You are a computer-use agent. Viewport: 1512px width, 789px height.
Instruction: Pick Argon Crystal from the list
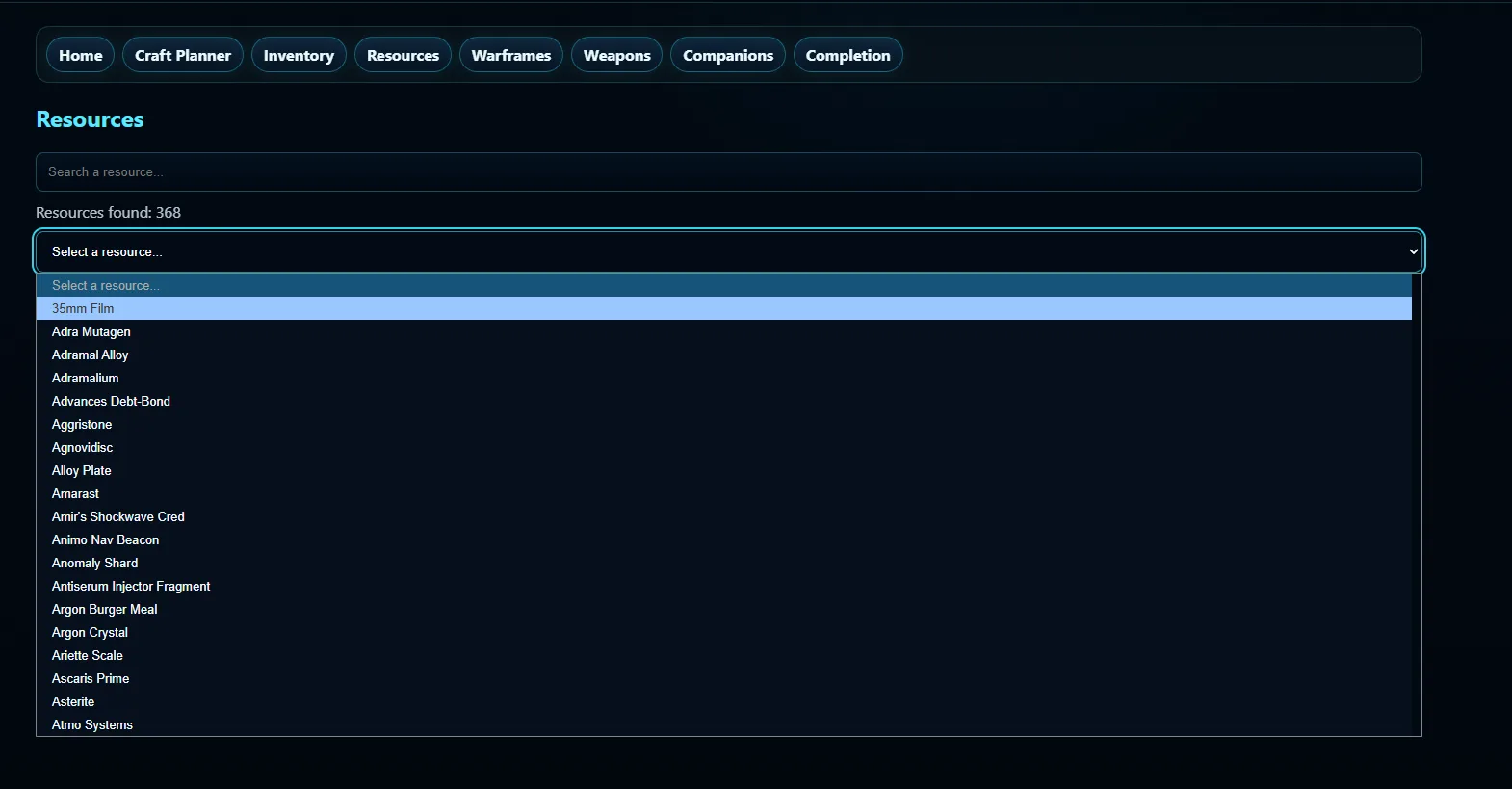click(724, 632)
